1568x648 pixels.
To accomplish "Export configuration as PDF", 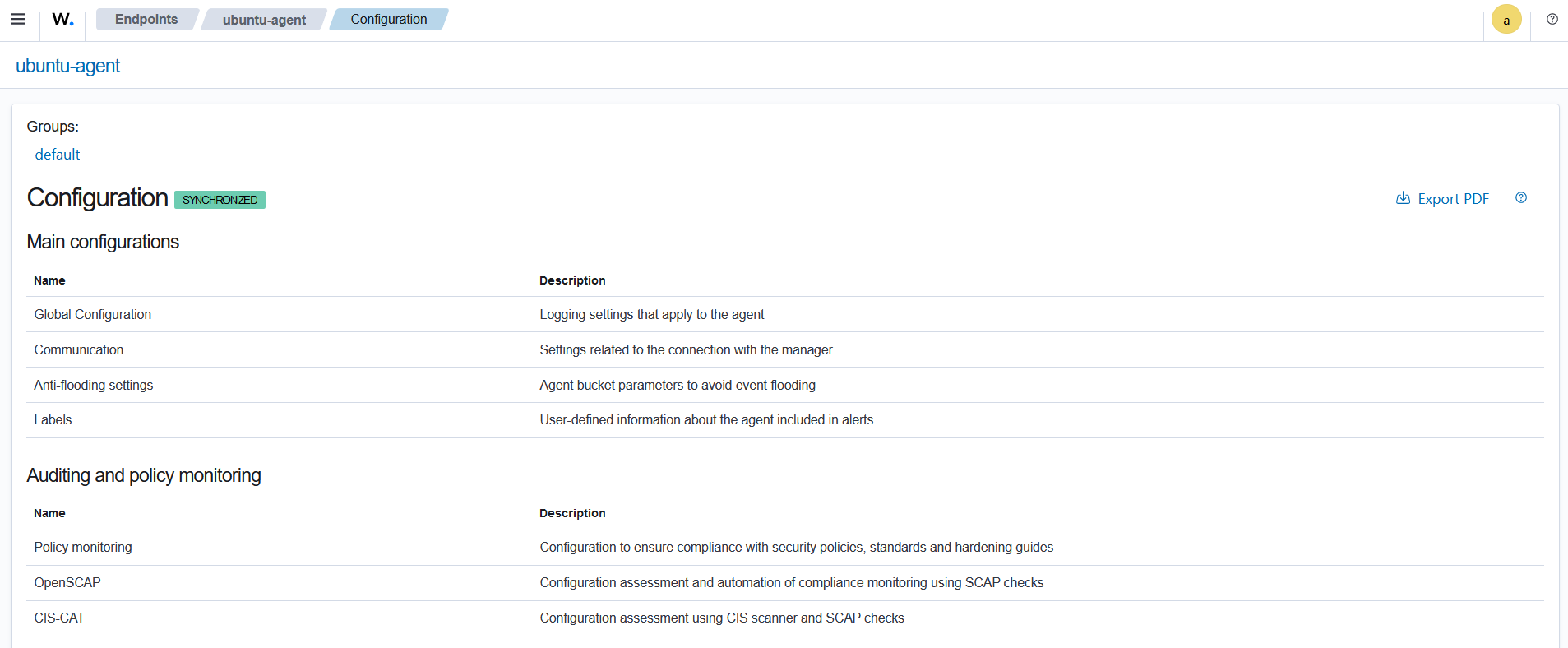I will (1442, 199).
